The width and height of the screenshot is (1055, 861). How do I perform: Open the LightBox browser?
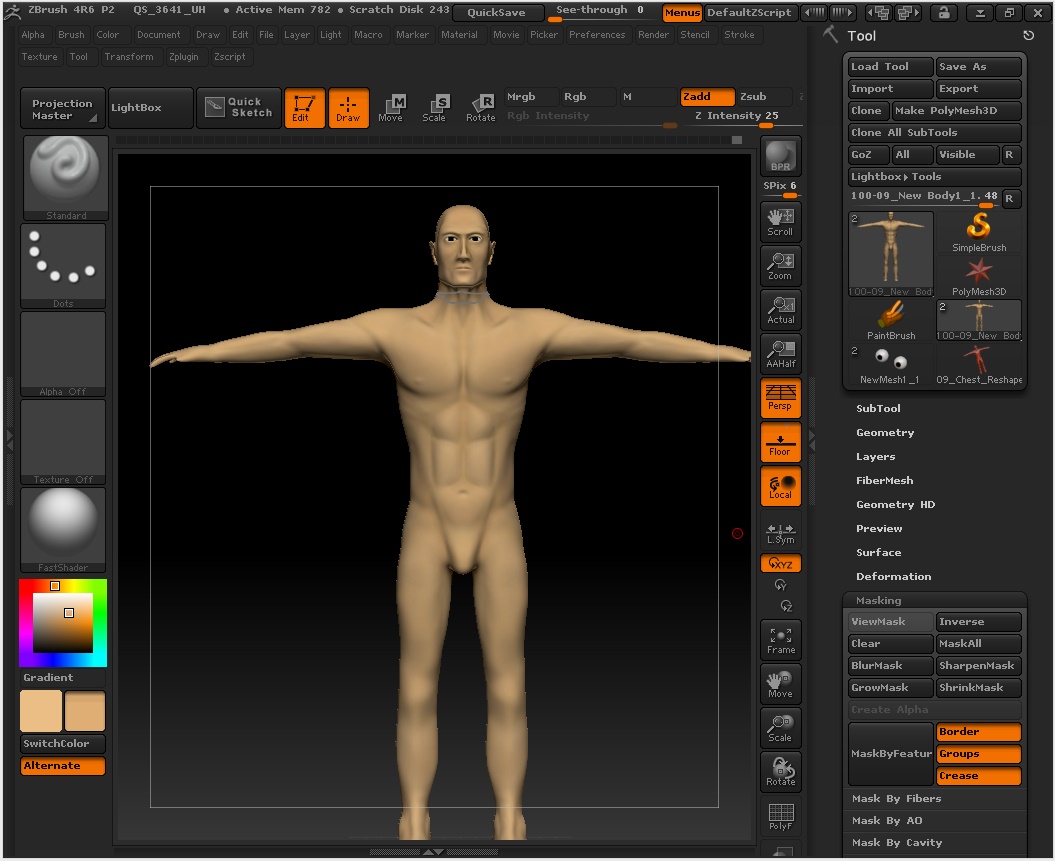pos(151,108)
